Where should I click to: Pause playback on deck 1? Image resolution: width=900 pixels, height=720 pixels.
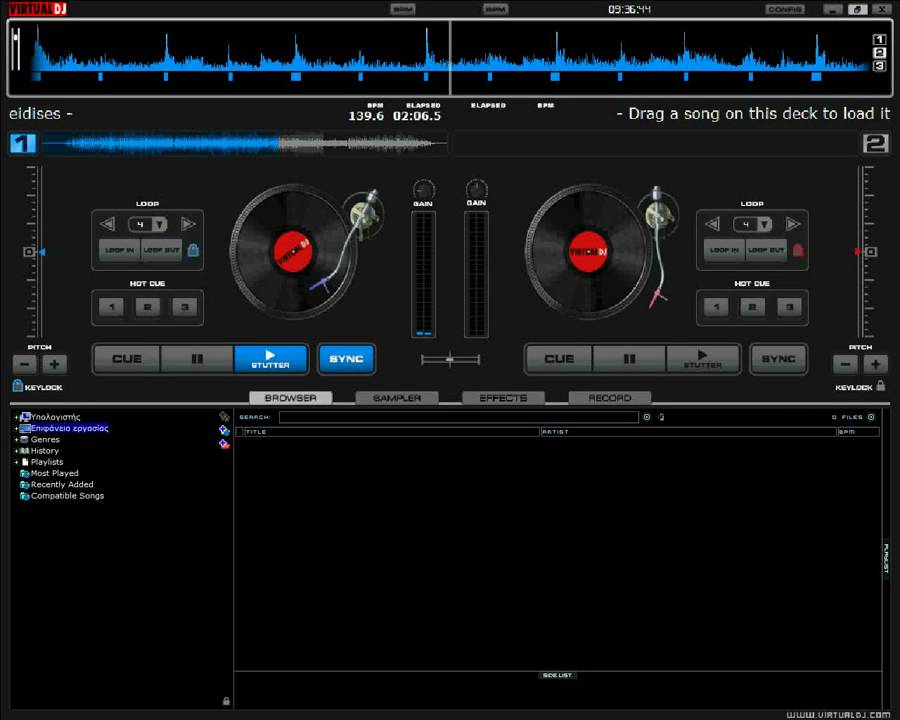(197, 359)
